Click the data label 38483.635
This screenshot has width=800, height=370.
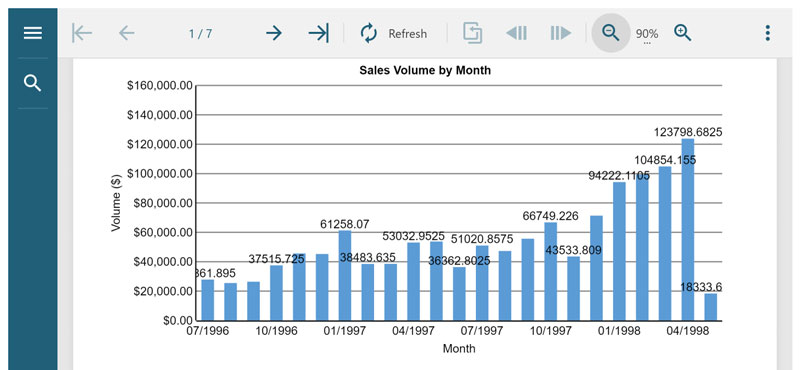[x=367, y=258]
